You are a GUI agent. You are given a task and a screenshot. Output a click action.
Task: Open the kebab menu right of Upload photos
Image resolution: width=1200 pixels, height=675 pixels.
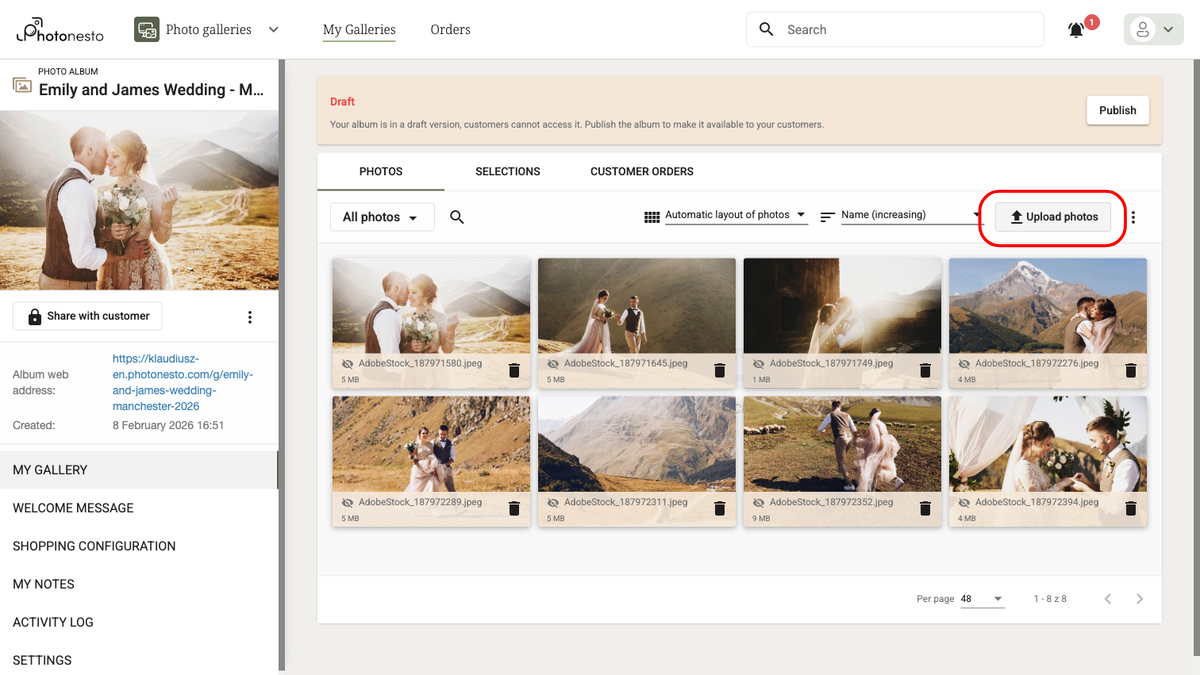[x=1133, y=217]
